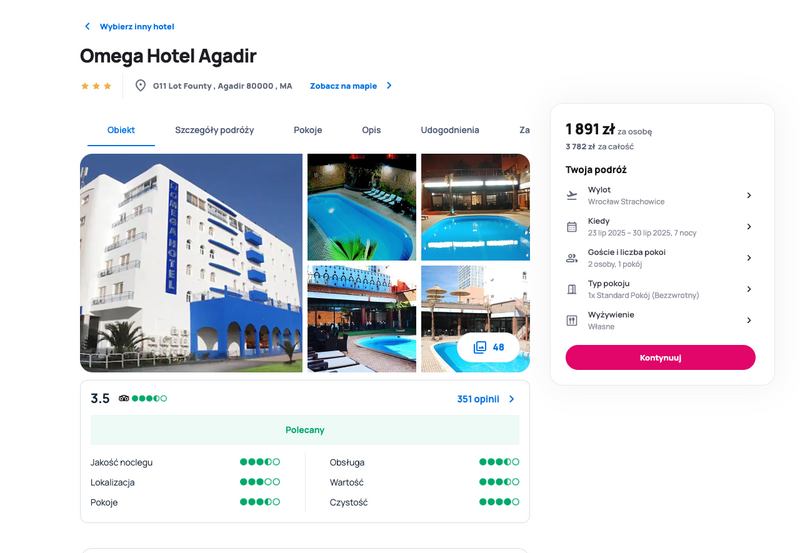The width and height of the screenshot is (800, 553).
Task: Click the door icon next to Typ pokoju
Action: (572, 289)
